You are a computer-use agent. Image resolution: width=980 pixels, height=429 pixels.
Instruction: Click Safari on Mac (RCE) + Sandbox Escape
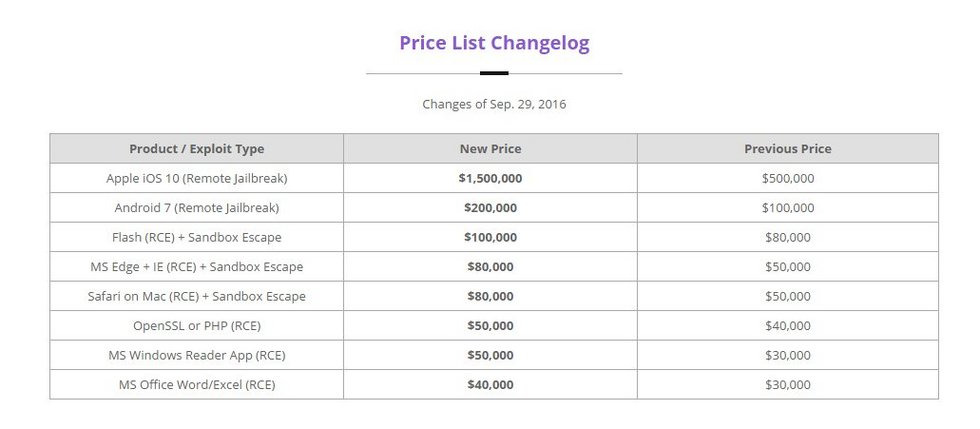coord(196,296)
